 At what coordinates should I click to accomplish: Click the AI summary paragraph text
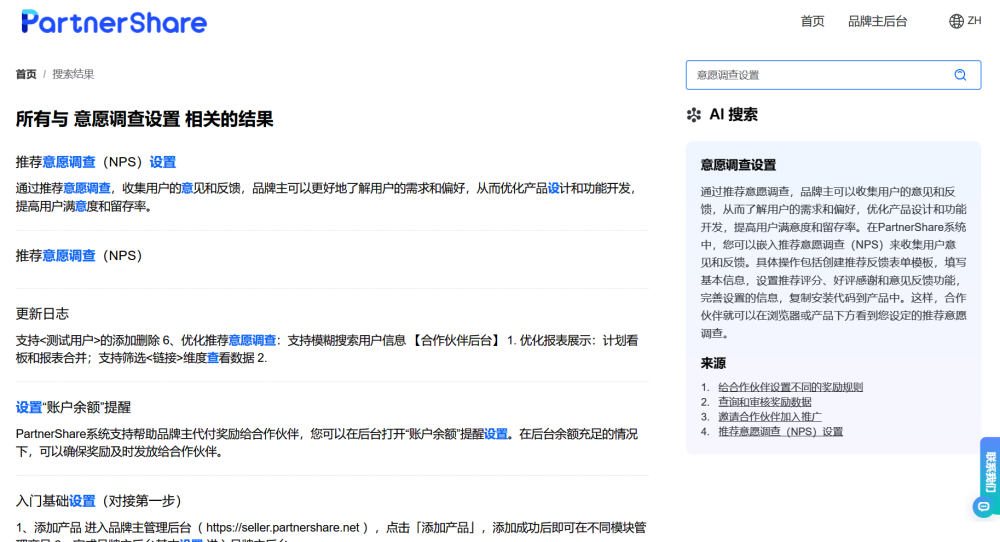834,262
